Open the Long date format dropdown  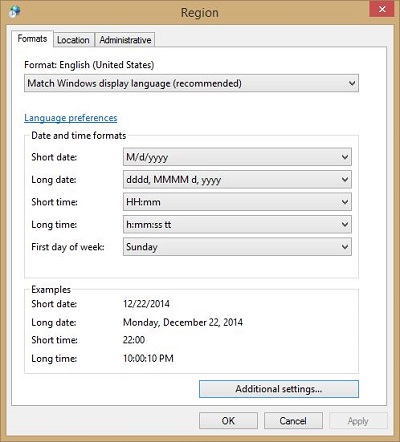coord(237,180)
